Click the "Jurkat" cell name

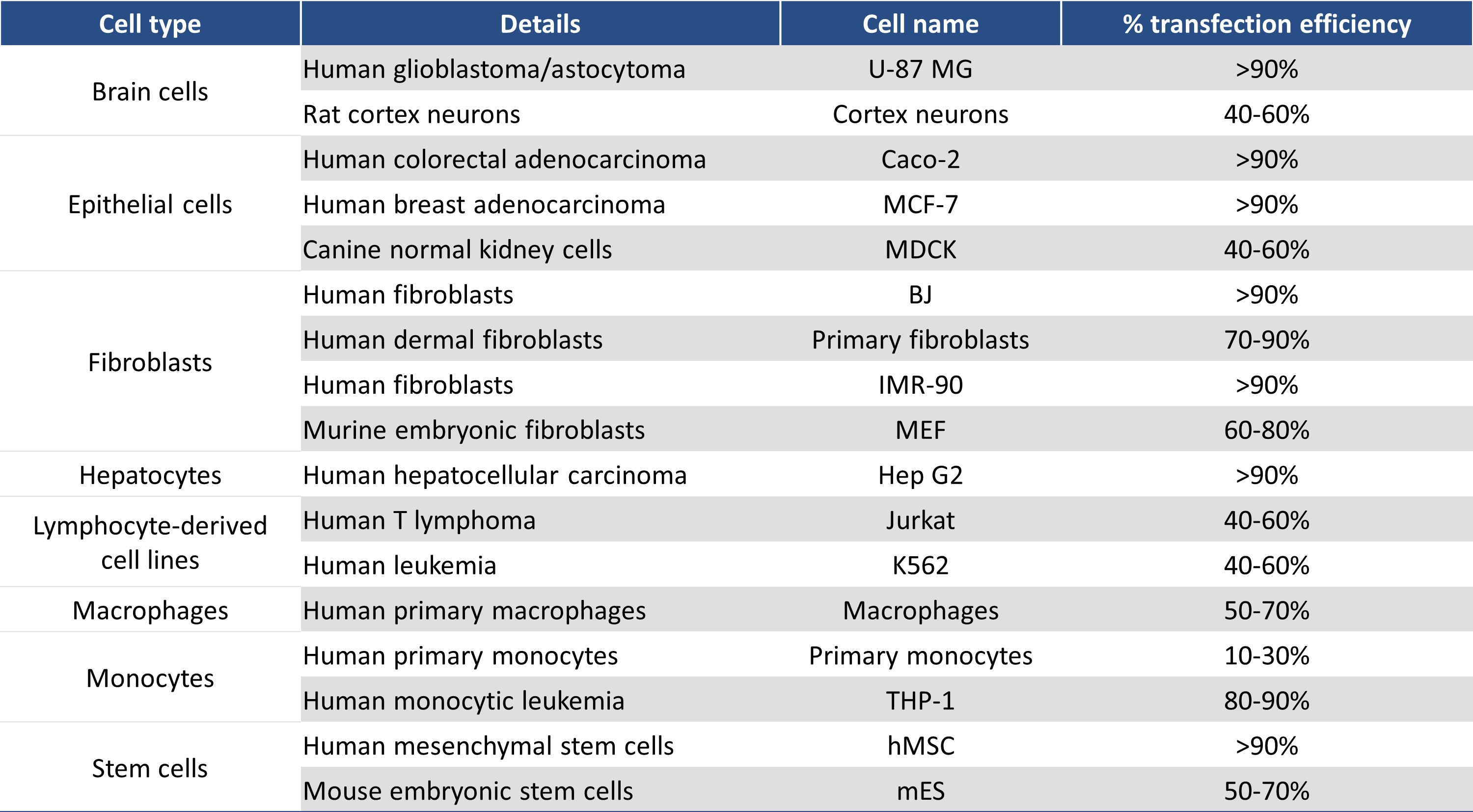coord(920,520)
